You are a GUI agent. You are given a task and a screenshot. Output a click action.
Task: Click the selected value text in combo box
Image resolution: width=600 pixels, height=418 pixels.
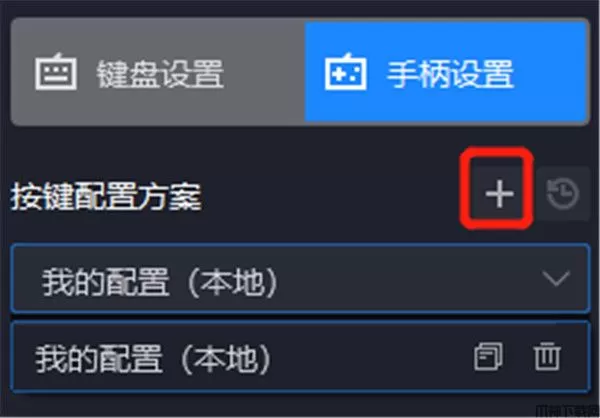pos(160,282)
